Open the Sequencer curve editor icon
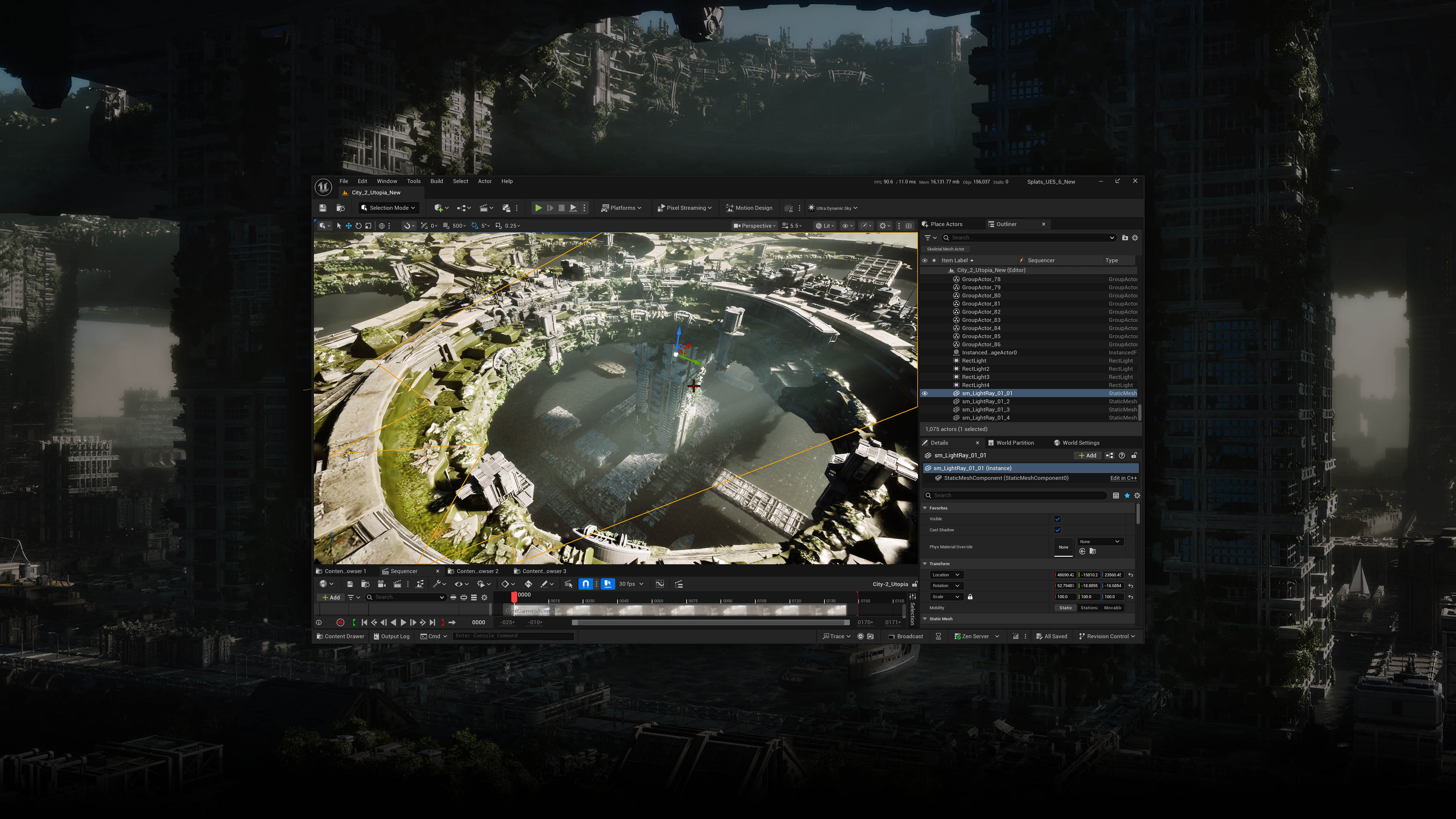Viewport: 1456px width, 819px height. coord(660,584)
